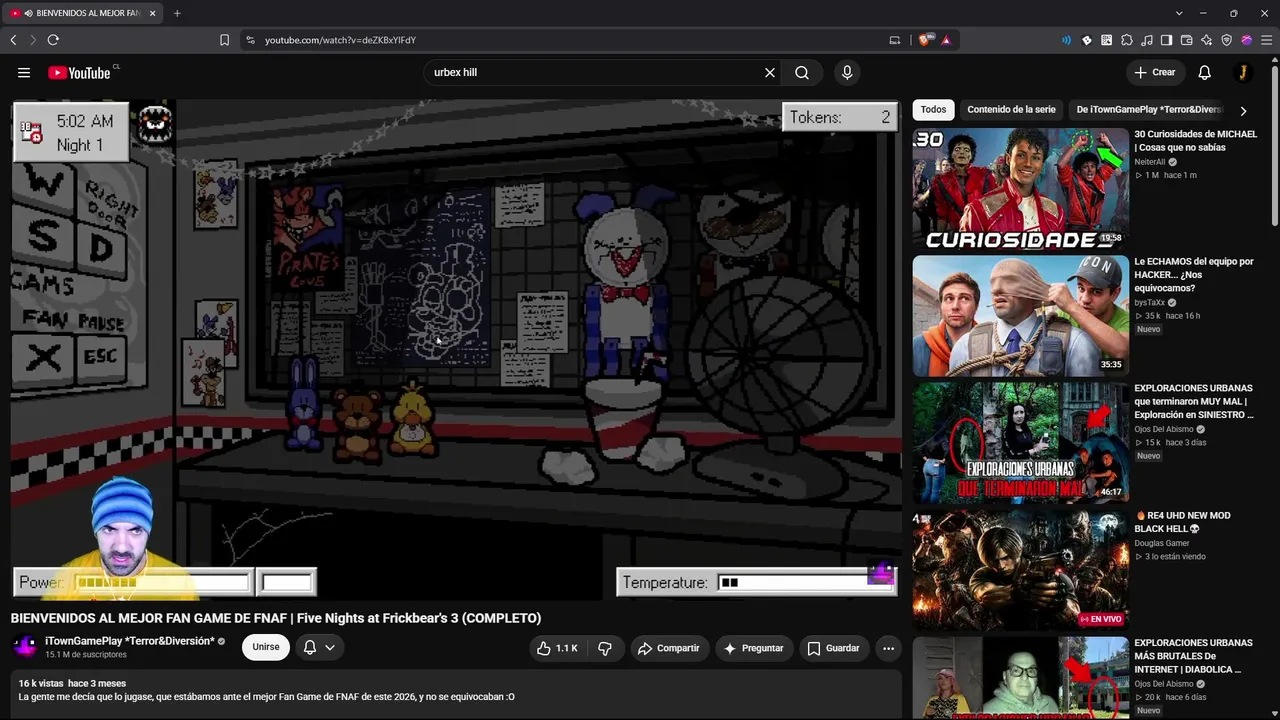Open Brave Shields lion icon
1280x720 pixels.
pyautogui.click(x=926, y=40)
